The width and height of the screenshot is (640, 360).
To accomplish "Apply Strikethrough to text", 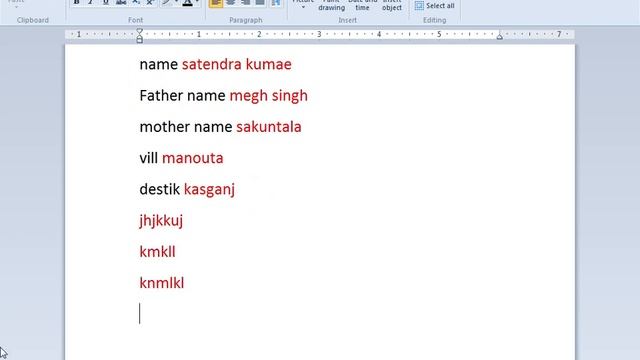I will pyautogui.click(x=121, y=2).
